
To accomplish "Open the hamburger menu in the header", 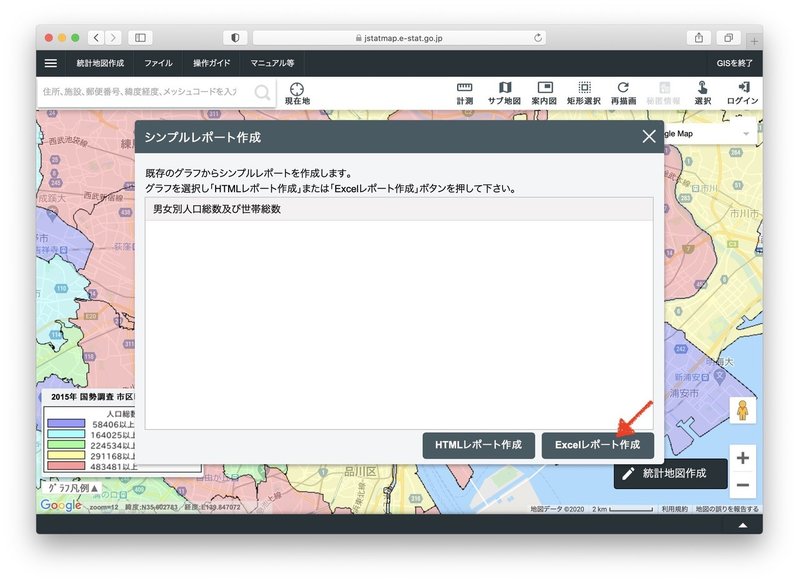I will (x=51, y=63).
